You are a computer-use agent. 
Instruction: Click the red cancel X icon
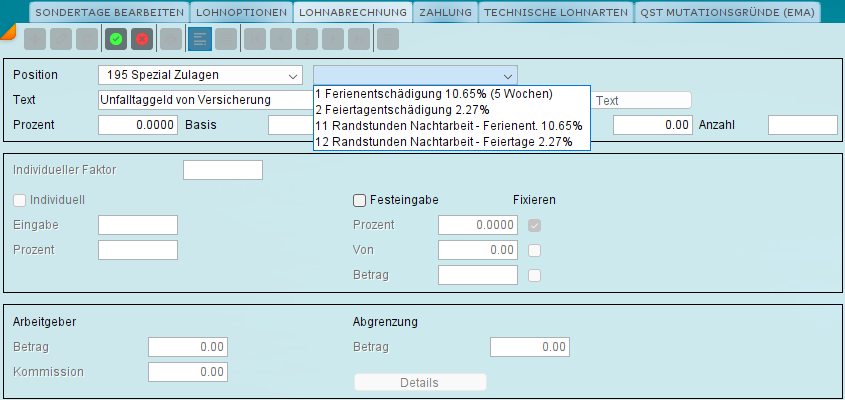[x=142, y=39]
